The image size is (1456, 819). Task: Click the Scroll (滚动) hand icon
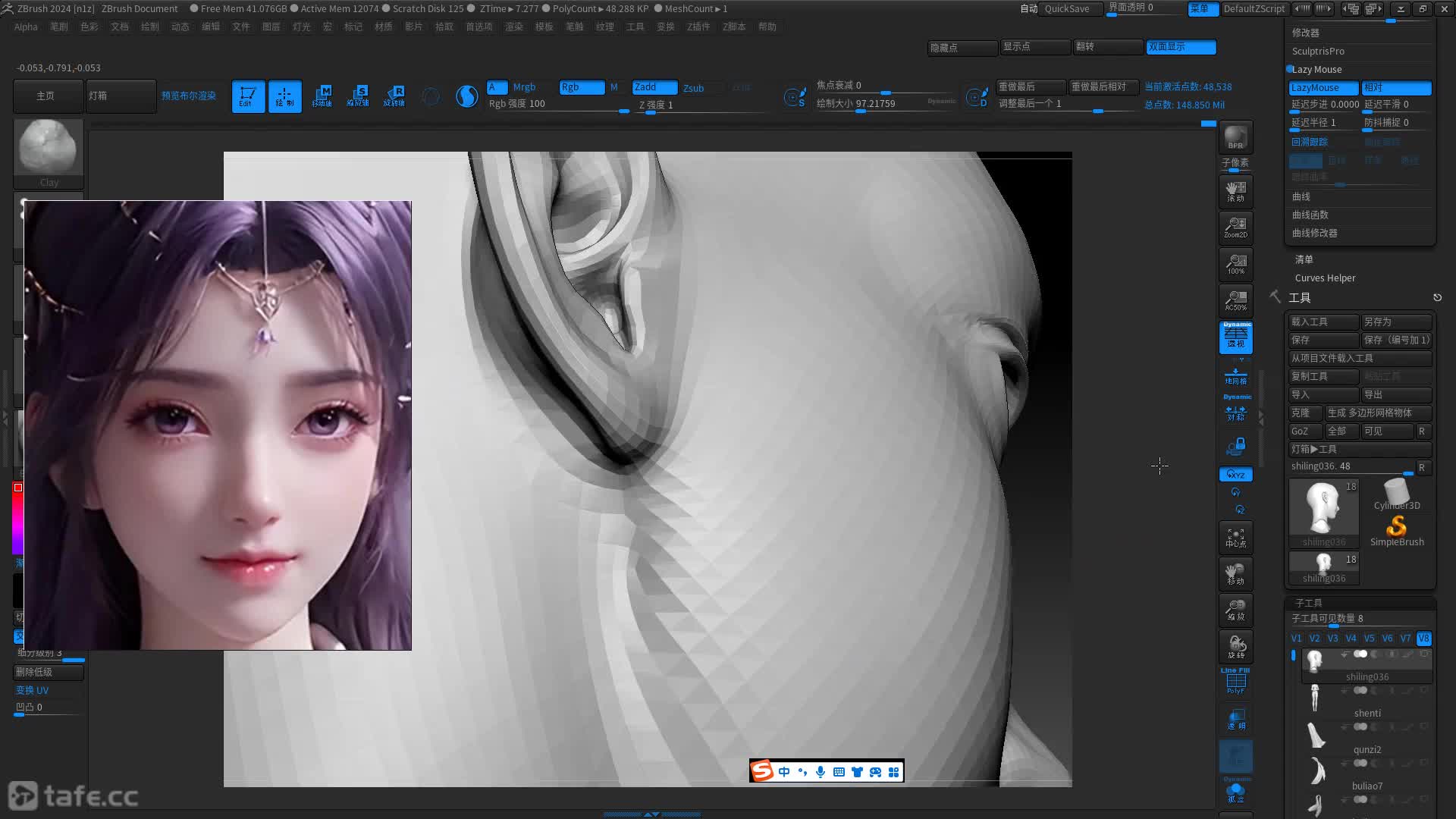coord(1235,191)
